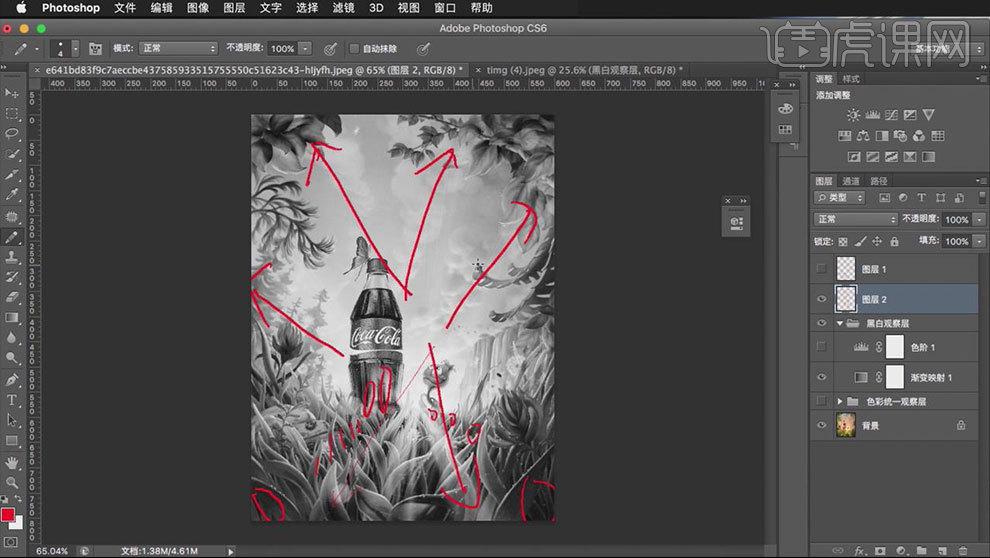Add a Black & White adjustment
Screen dimensions: 990x558
click(882, 136)
